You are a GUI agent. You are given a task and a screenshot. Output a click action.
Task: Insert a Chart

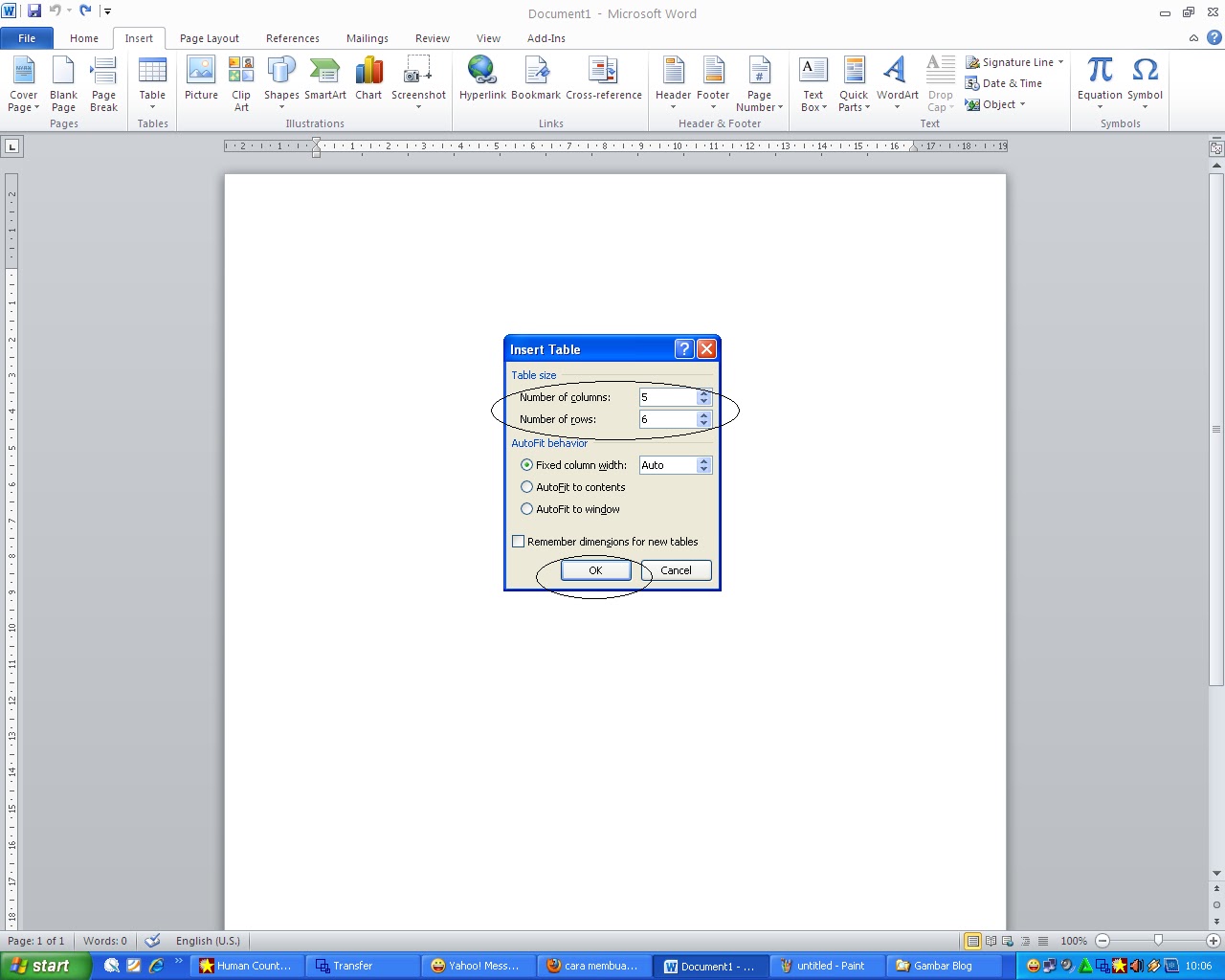368,78
